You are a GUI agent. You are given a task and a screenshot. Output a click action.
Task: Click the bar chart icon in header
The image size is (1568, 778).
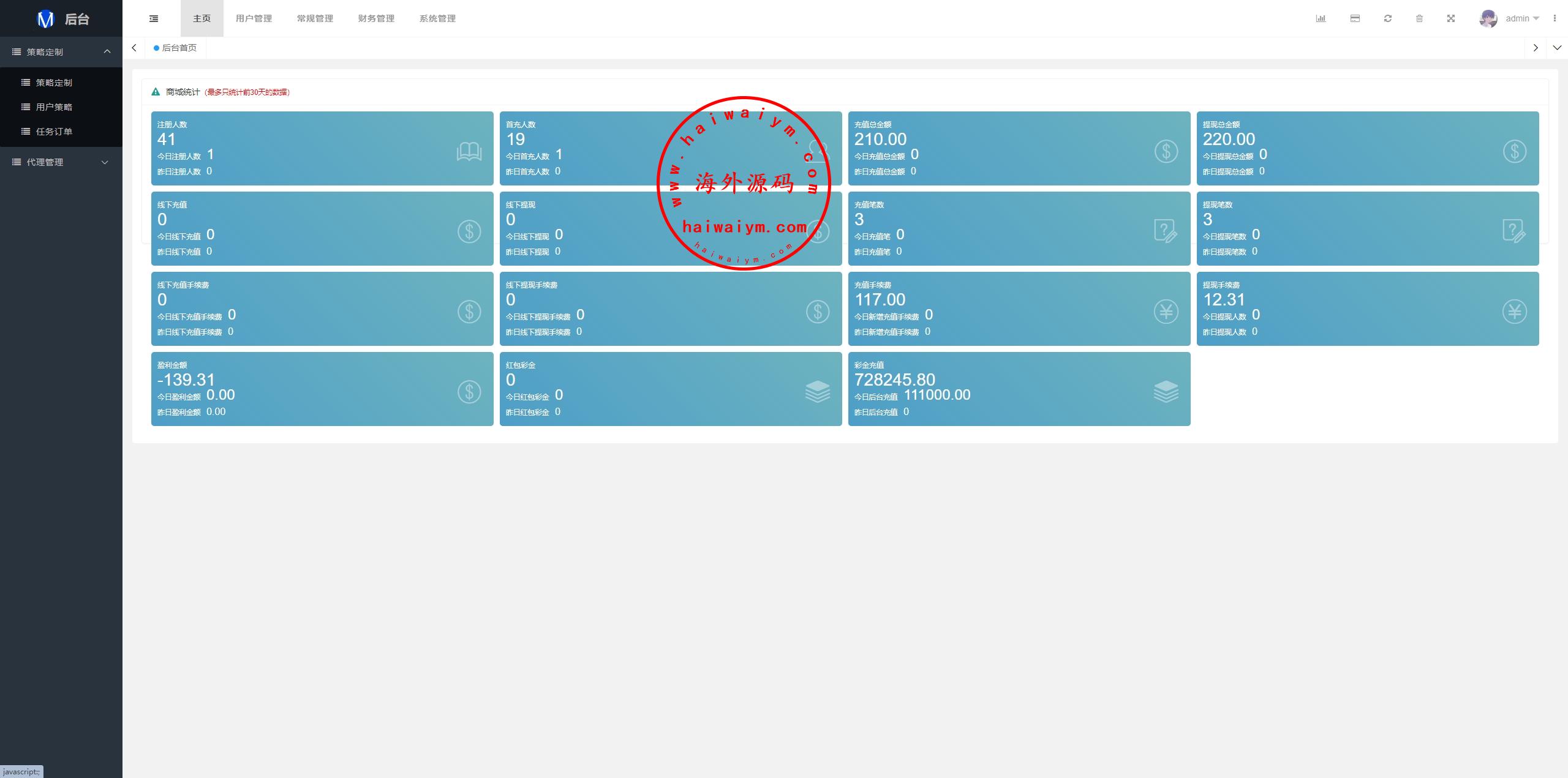(x=1321, y=18)
